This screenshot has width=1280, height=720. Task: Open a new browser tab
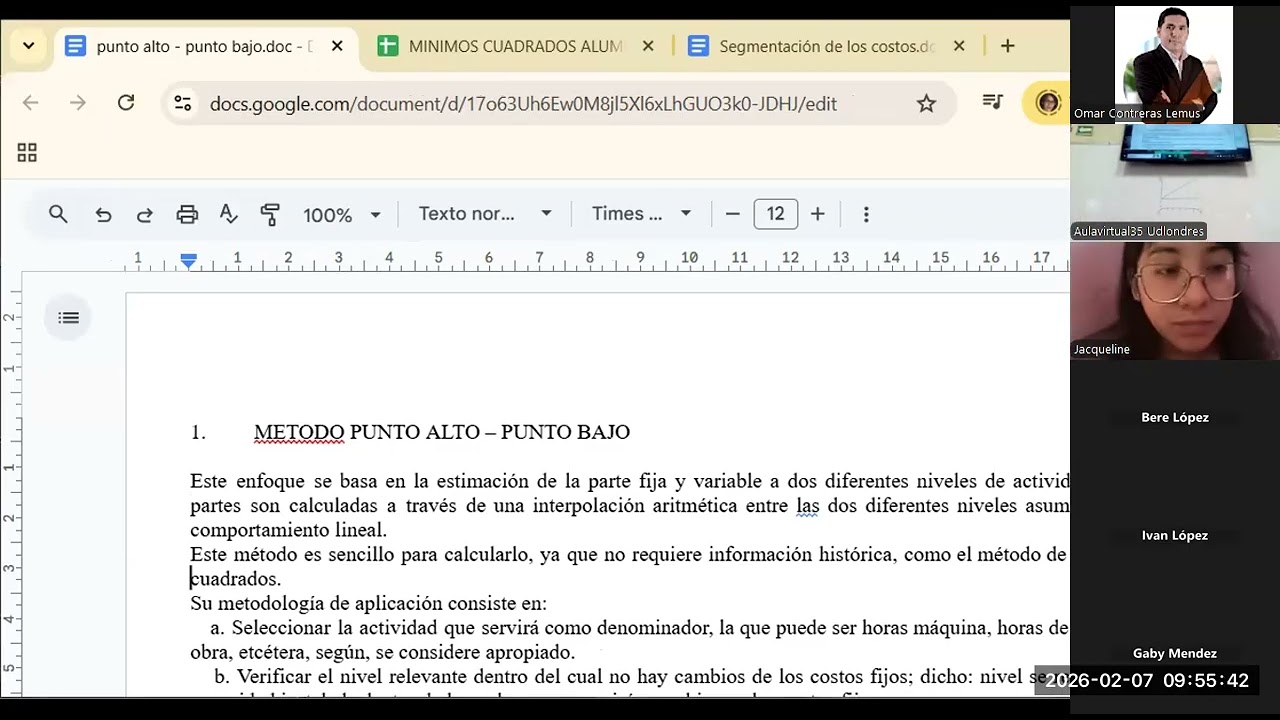pos(1007,46)
